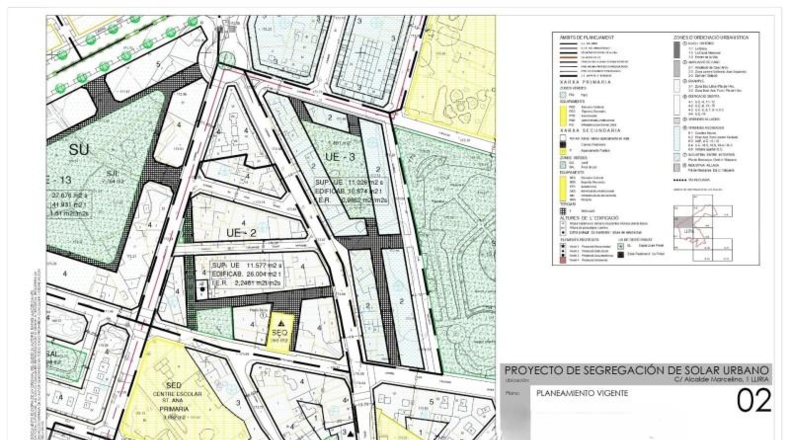Click the "SED" label above Centre Escolar
Viewport: 790px width, 440px height.
pos(173,386)
